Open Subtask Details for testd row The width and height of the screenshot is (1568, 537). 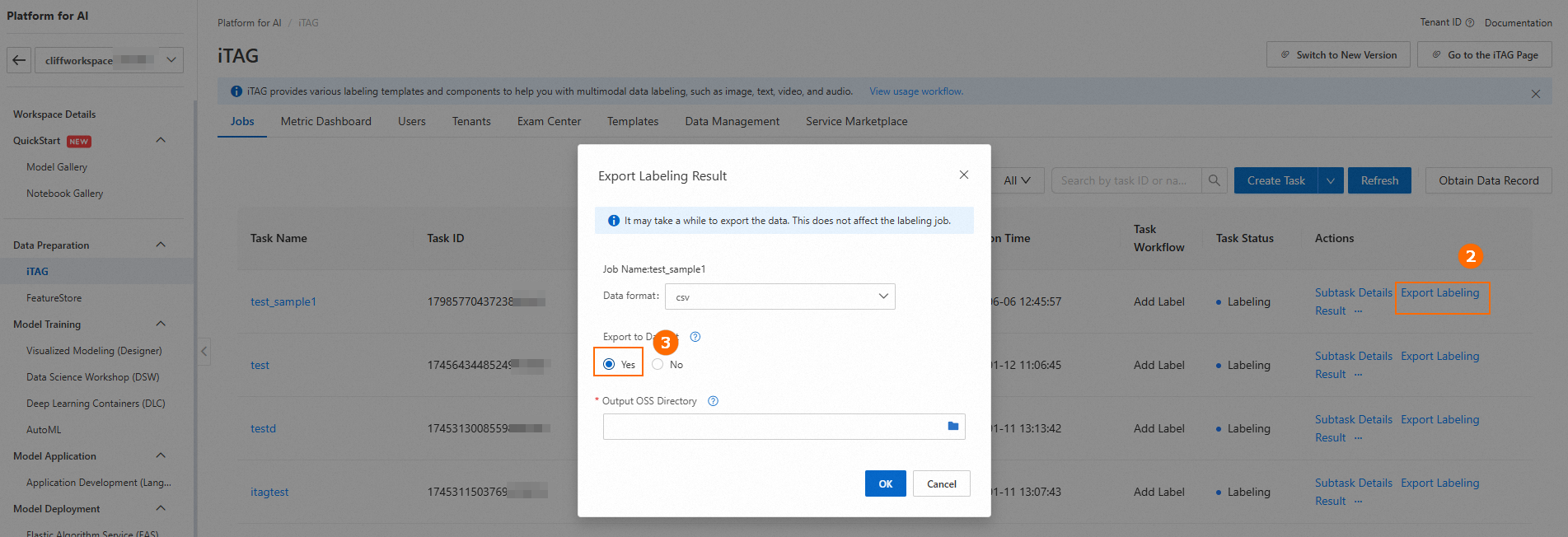pyautogui.click(x=1353, y=420)
